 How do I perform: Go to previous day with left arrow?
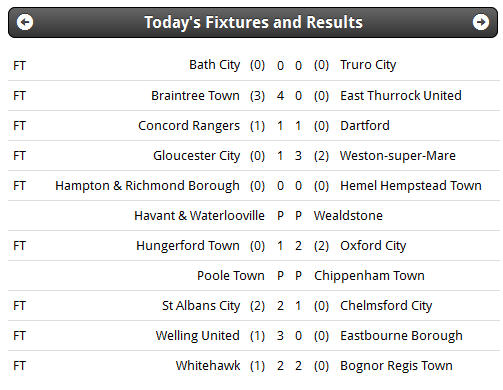(x=25, y=22)
